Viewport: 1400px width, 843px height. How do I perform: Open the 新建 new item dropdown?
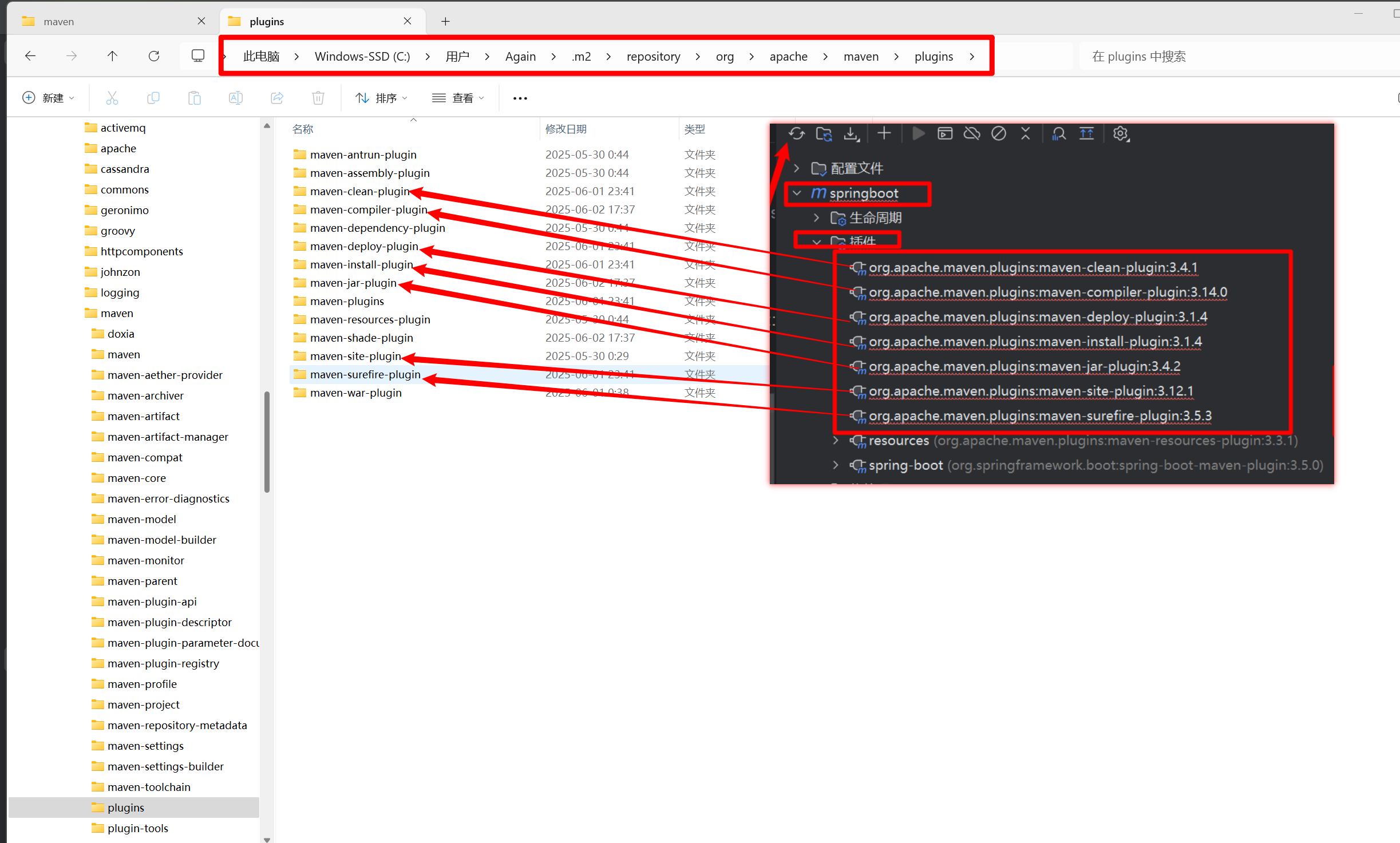pyautogui.click(x=49, y=98)
